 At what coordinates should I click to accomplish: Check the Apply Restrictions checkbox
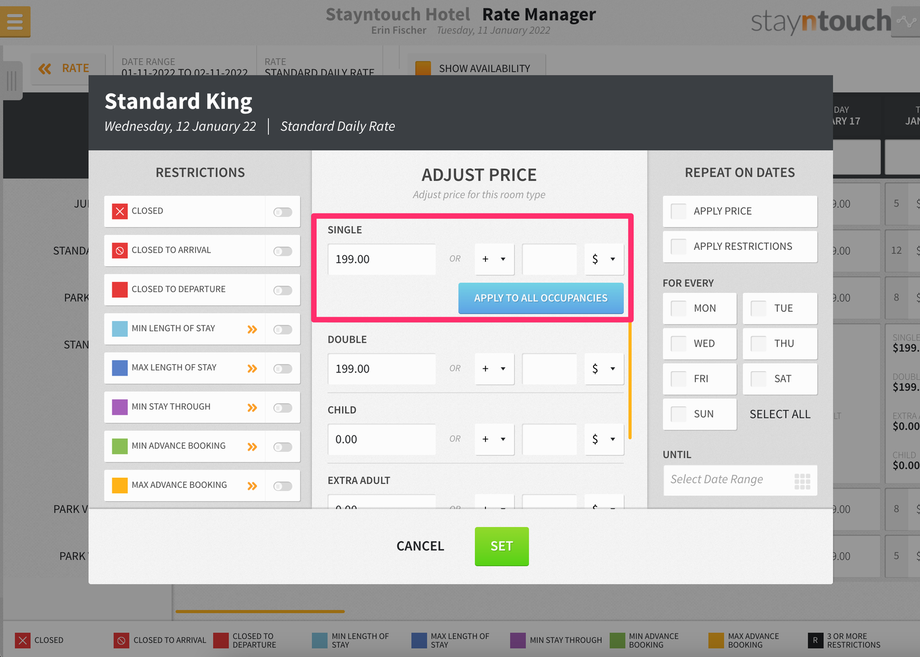click(x=679, y=246)
